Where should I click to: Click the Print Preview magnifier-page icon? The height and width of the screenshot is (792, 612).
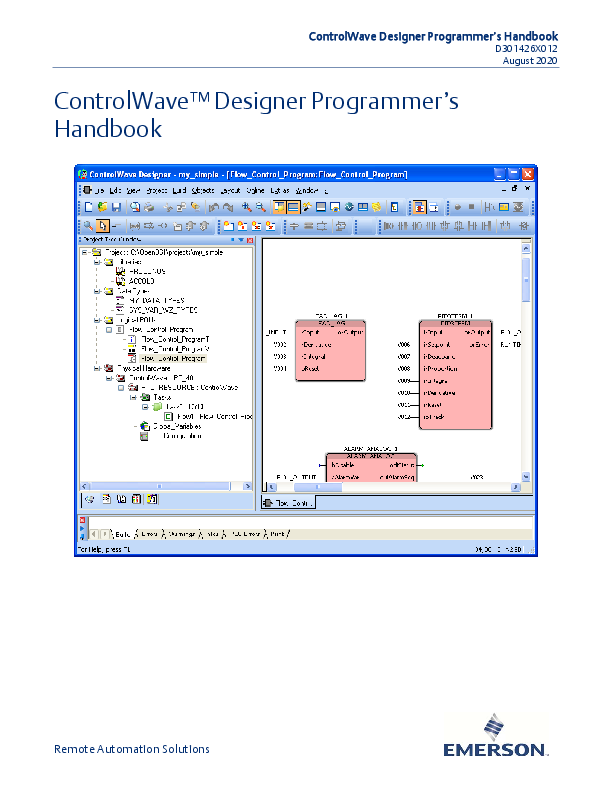coord(135,207)
